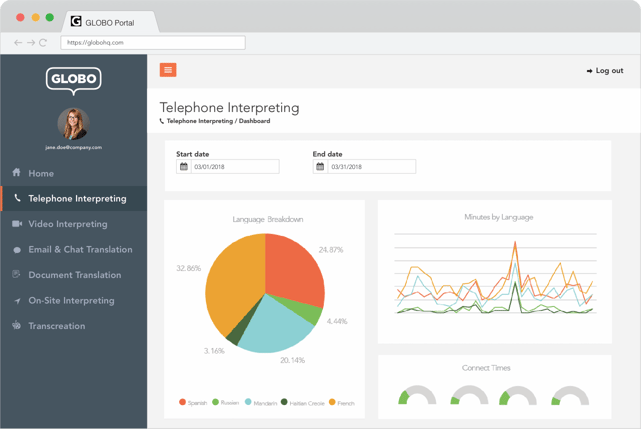Open the End date calendar icon
Viewport: 641px width, 429px height.
click(320, 166)
